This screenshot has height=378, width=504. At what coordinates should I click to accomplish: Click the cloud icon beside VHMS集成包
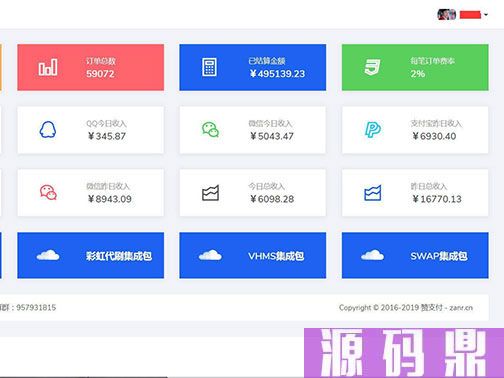(210, 255)
